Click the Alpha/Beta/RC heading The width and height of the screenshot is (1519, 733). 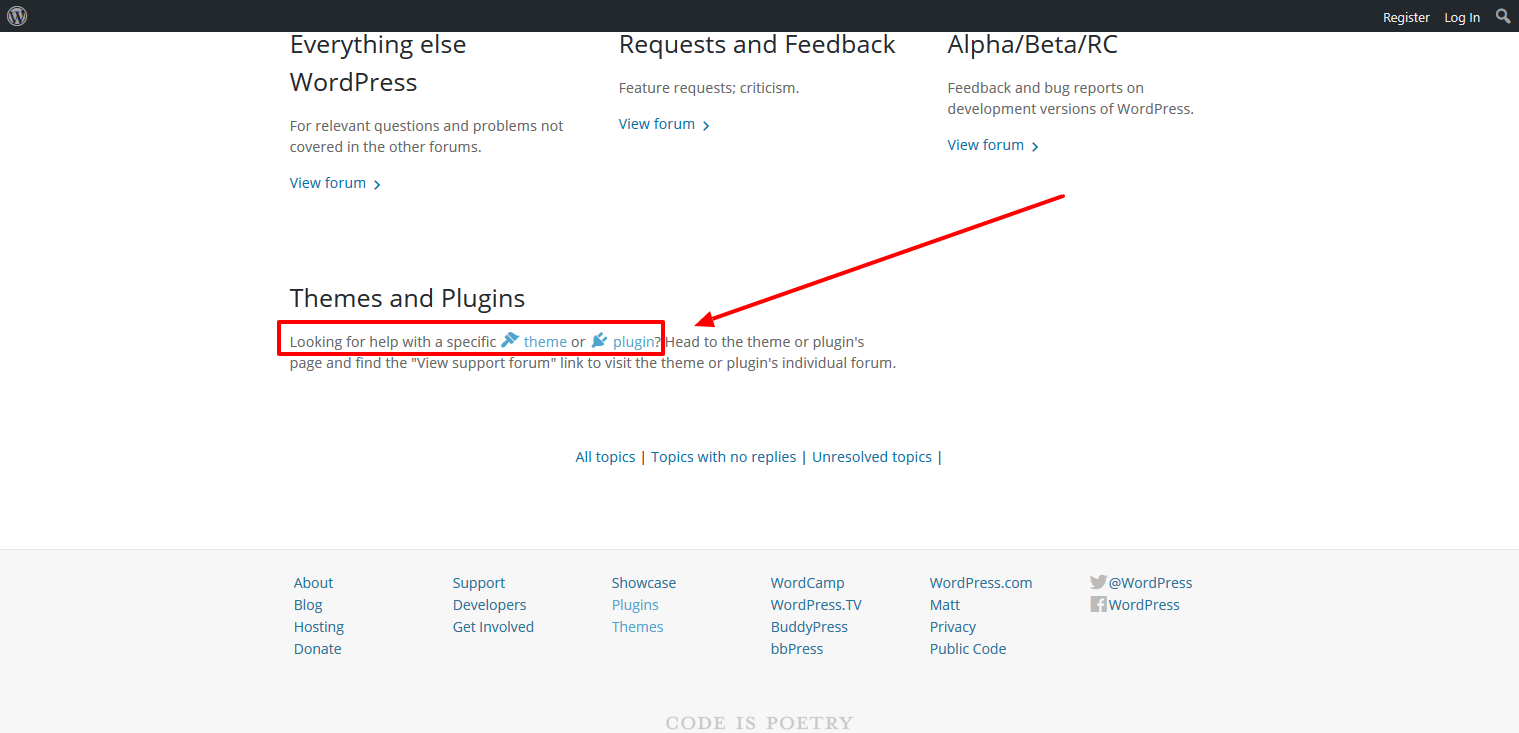pyautogui.click(x=1033, y=45)
